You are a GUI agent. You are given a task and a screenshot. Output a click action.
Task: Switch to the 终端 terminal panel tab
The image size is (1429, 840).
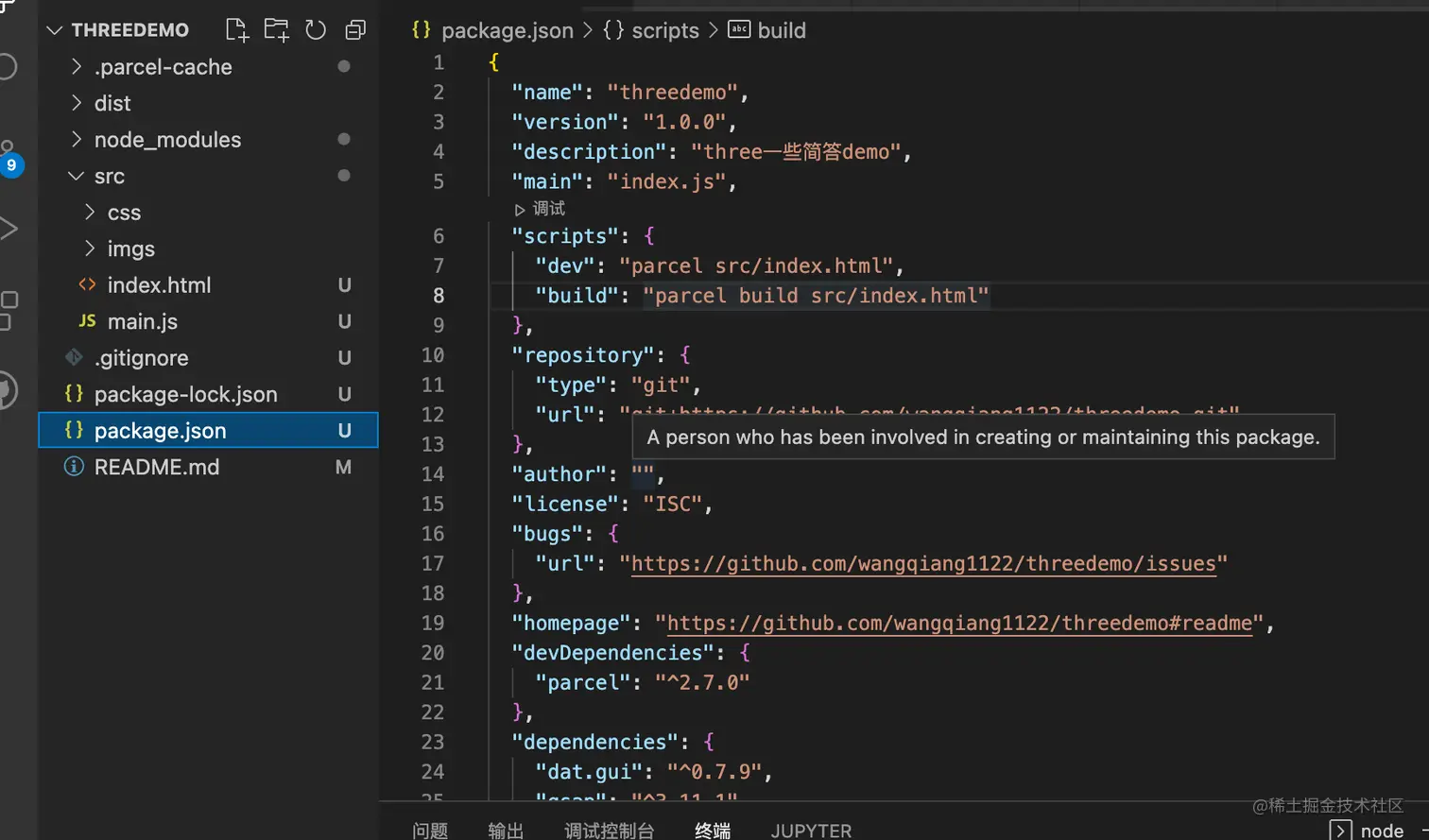point(713,831)
